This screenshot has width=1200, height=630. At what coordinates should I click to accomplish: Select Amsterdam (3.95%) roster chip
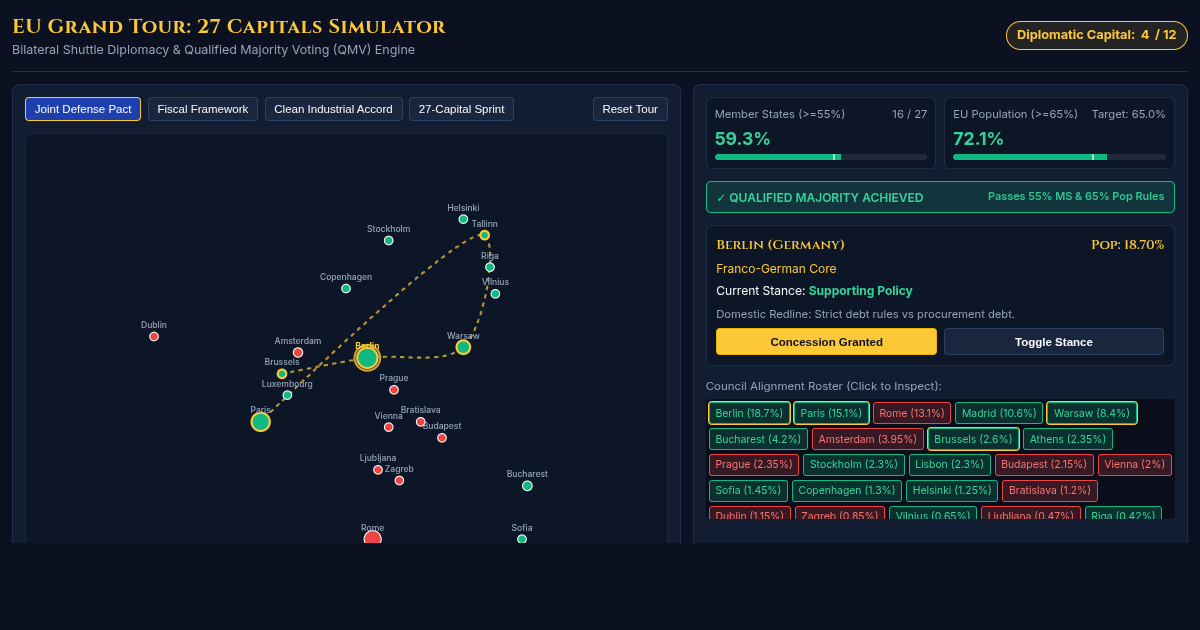point(868,439)
